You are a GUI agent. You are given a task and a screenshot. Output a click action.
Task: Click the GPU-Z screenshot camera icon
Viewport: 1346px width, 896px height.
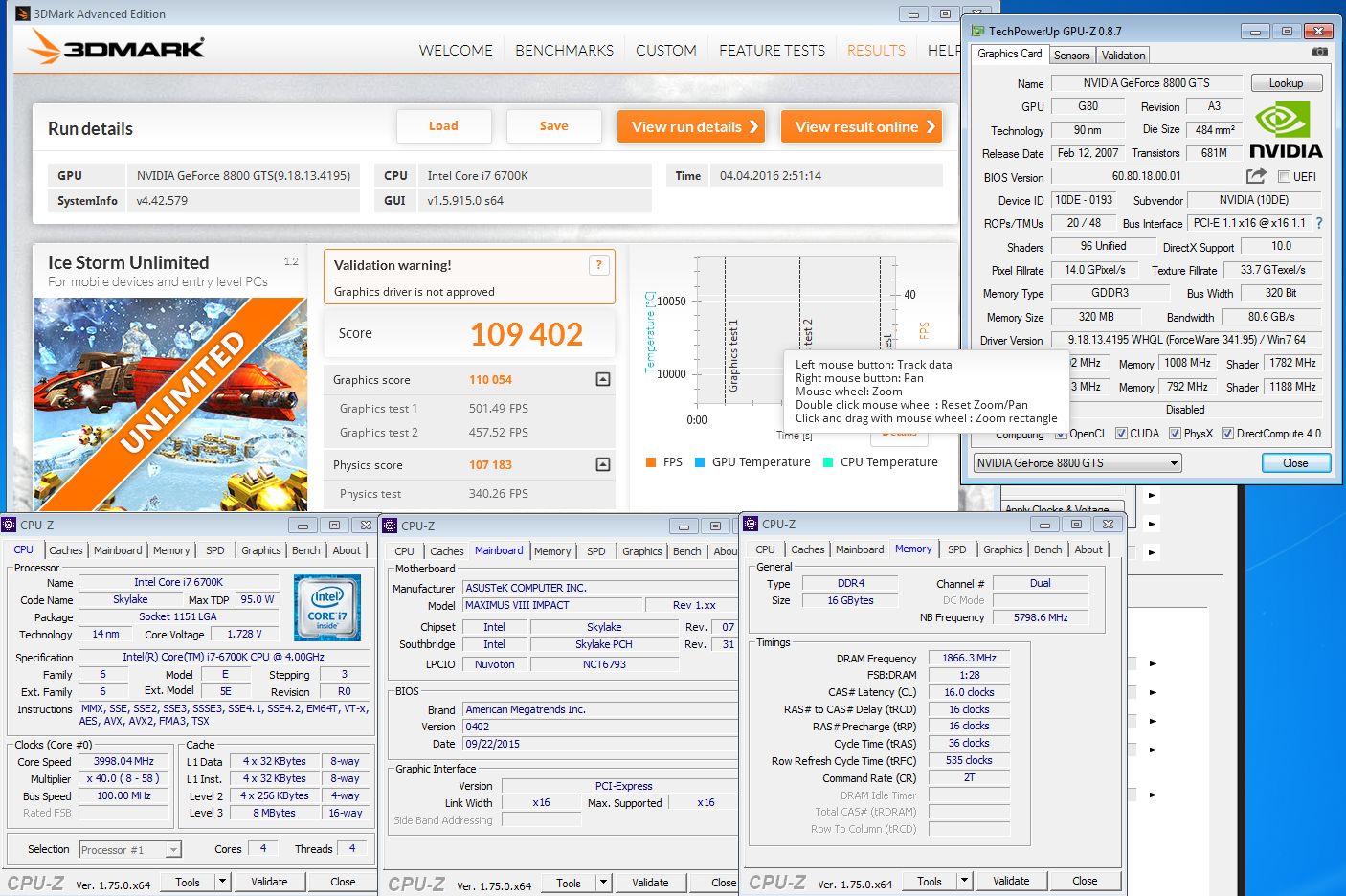click(x=1320, y=52)
